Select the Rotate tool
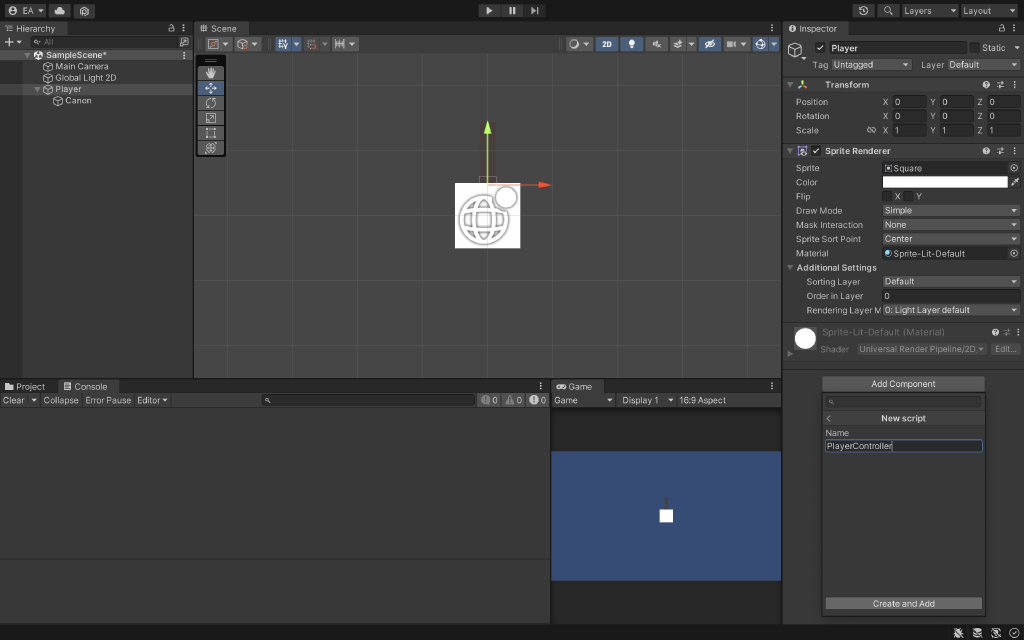The image size is (1024, 640). 211,103
